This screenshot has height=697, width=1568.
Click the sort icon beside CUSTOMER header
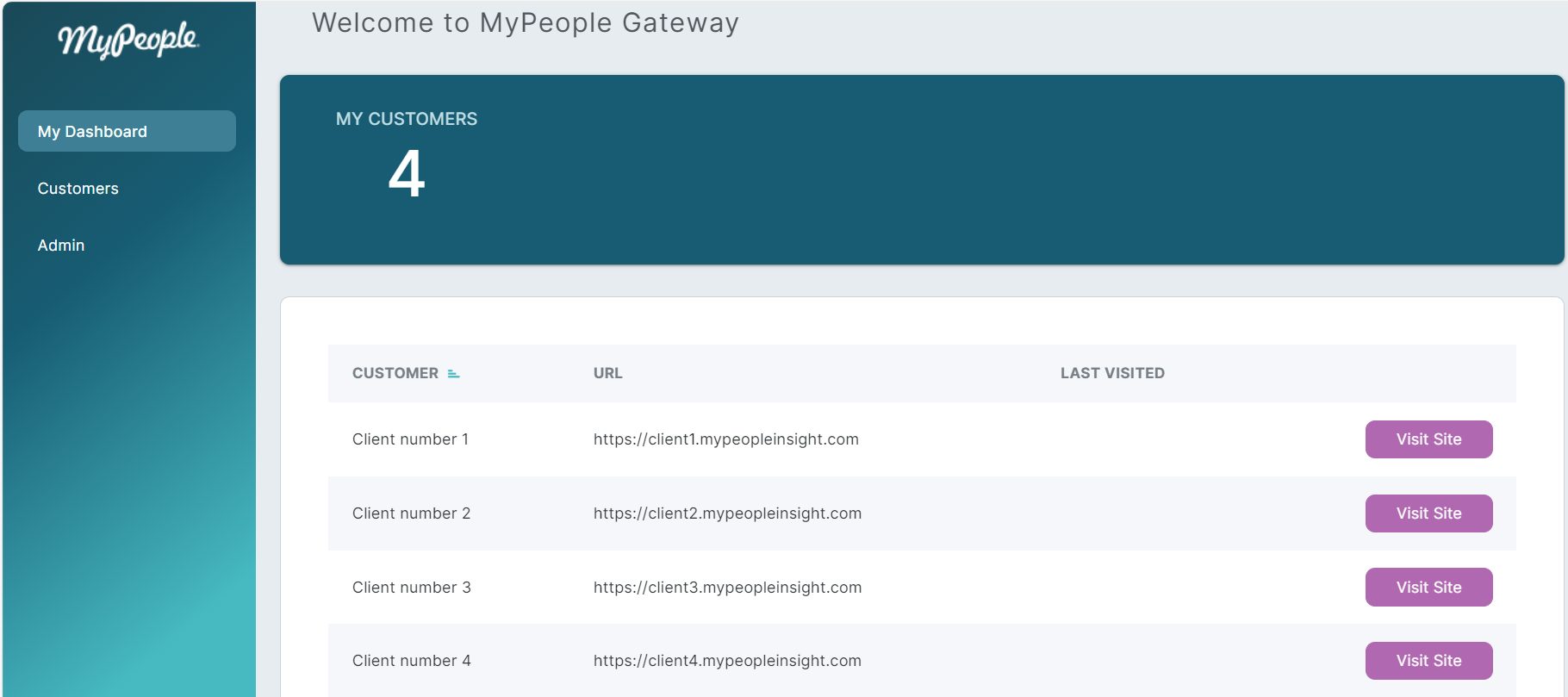[453, 374]
